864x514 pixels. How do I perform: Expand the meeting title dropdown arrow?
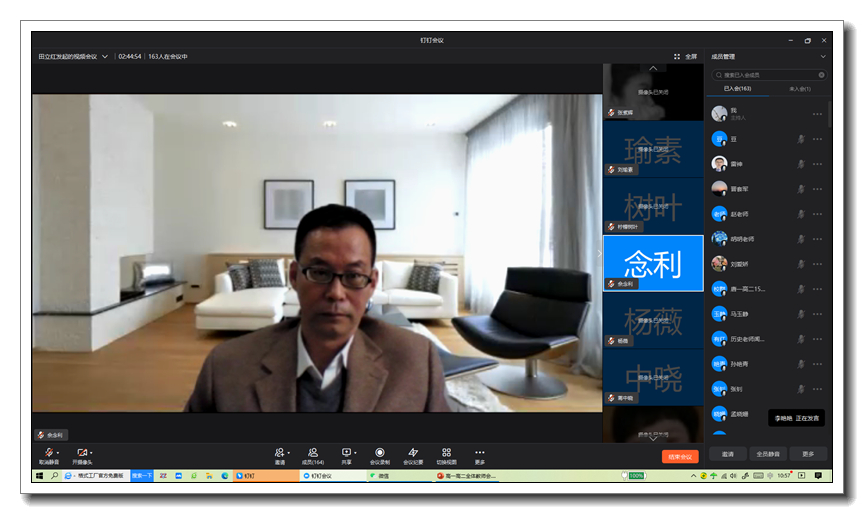click(105, 57)
